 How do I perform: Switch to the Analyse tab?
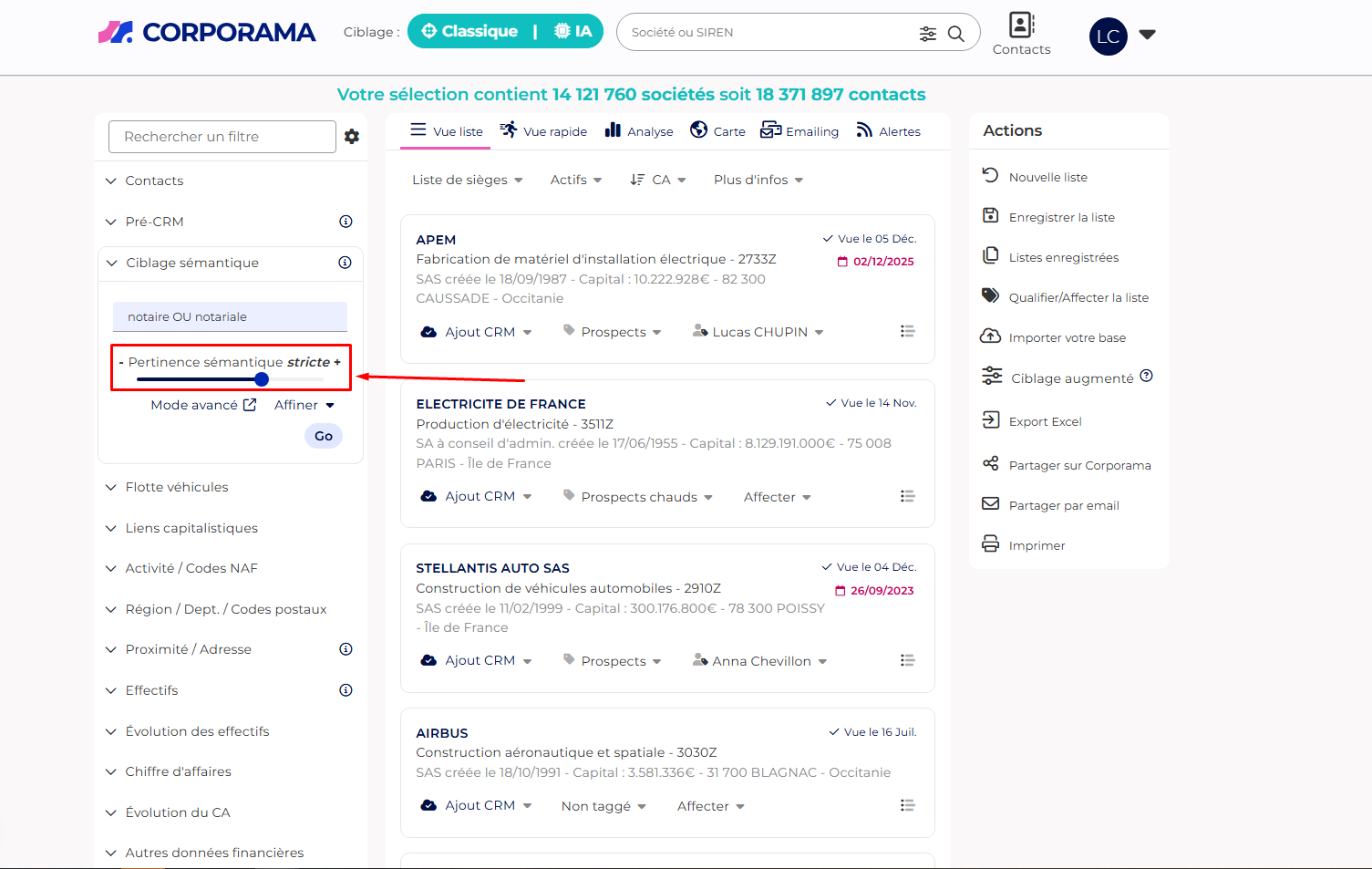click(639, 131)
